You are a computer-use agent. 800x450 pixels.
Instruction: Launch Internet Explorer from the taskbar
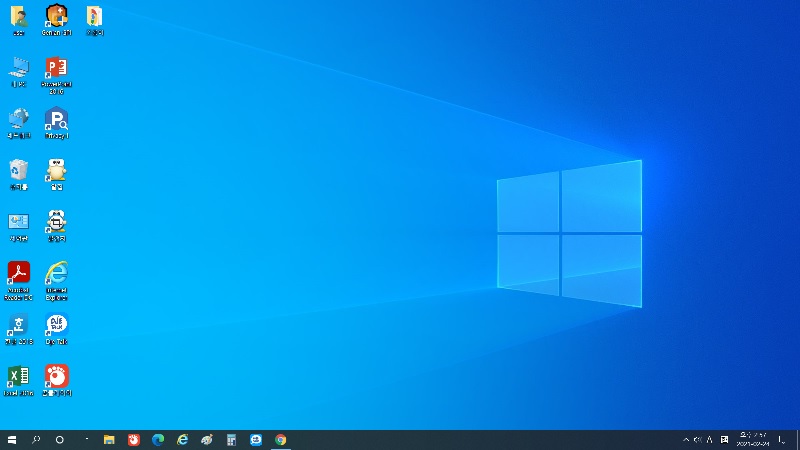tap(183, 439)
